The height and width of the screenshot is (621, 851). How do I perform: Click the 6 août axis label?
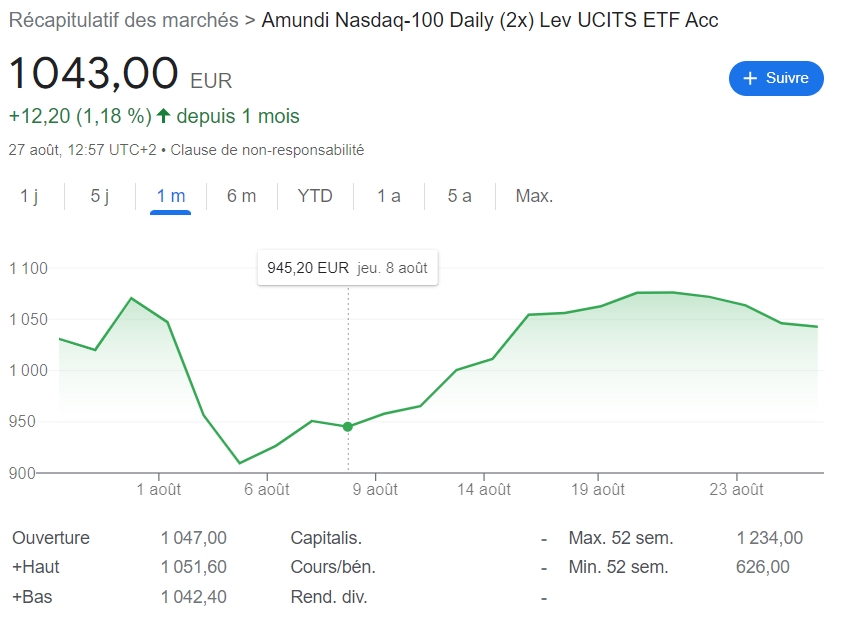pyautogui.click(x=266, y=490)
